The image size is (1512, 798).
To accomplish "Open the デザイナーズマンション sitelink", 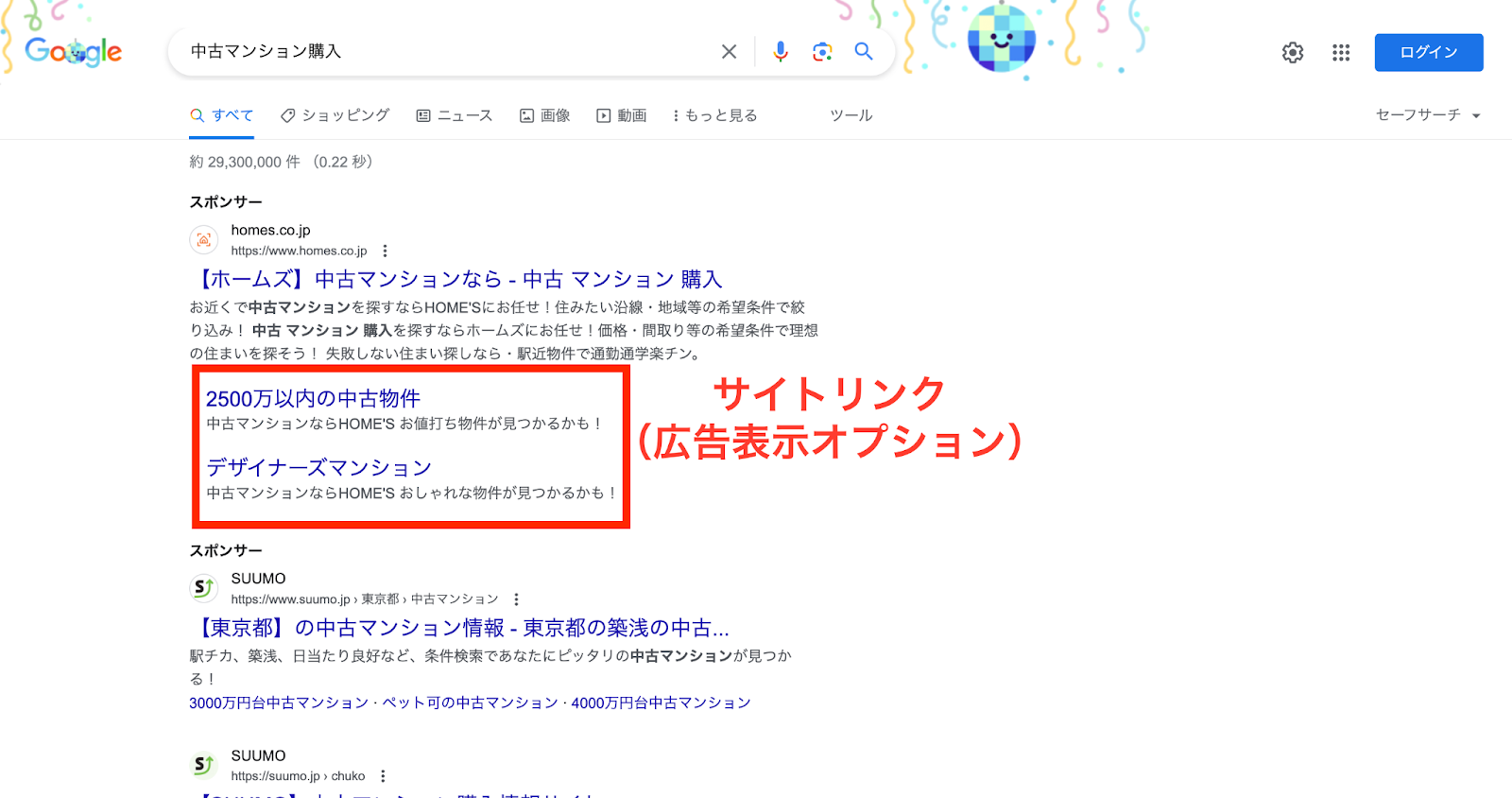I will [319, 468].
